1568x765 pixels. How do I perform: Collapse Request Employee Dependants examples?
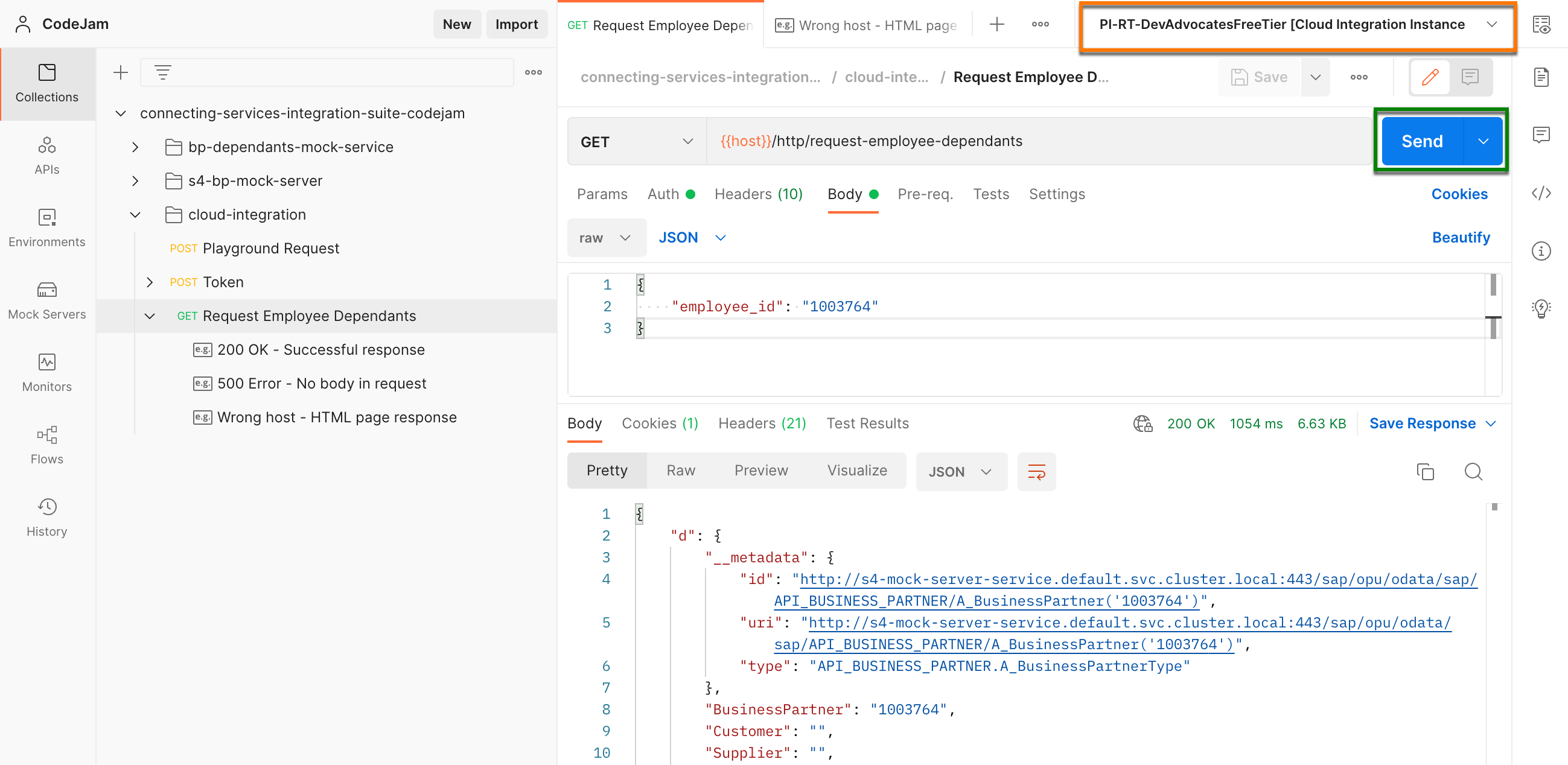[x=150, y=316]
